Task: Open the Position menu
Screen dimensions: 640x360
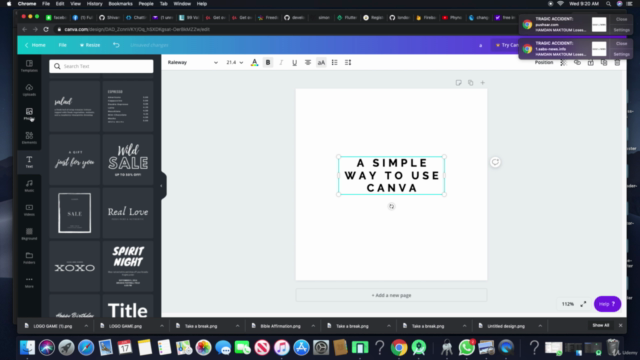Action: [544, 62]
